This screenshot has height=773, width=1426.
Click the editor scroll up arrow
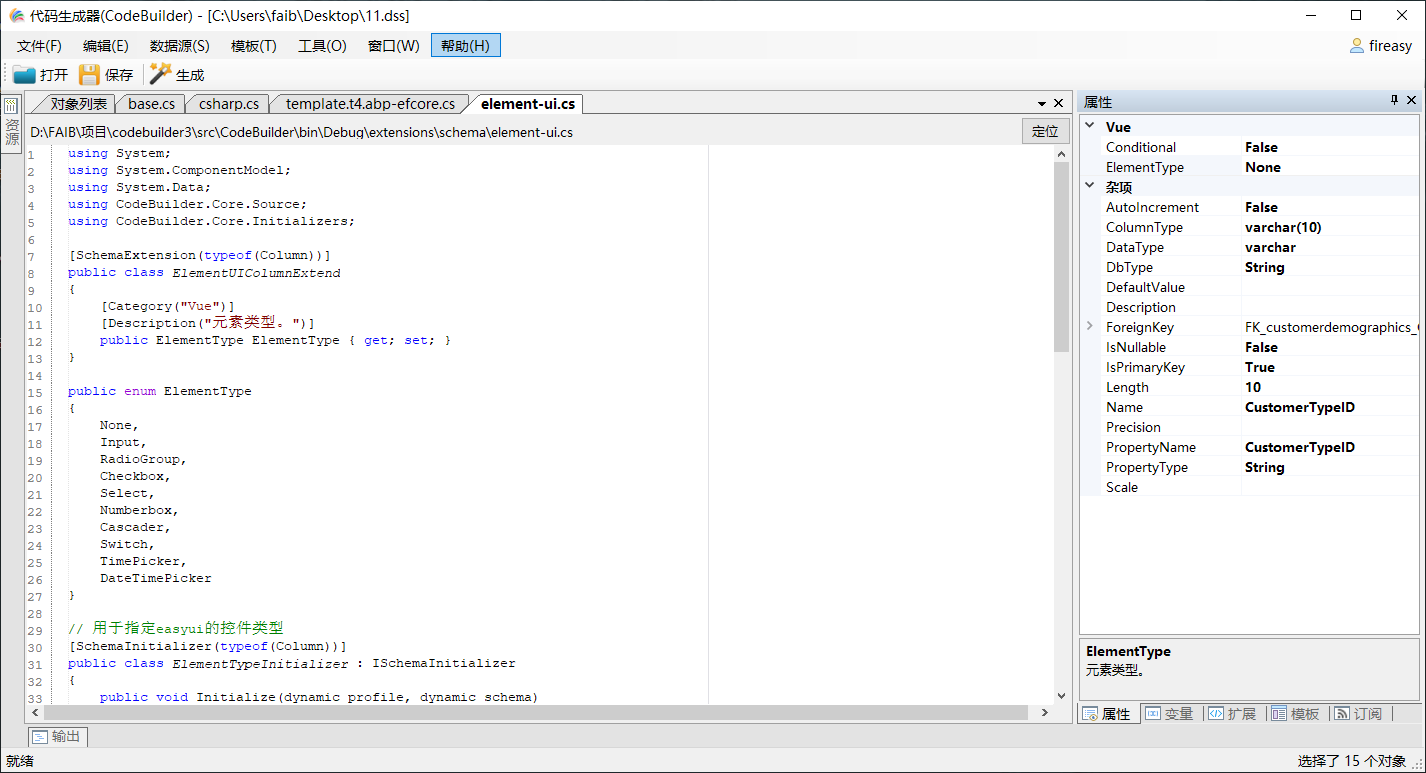[1061, 153]
